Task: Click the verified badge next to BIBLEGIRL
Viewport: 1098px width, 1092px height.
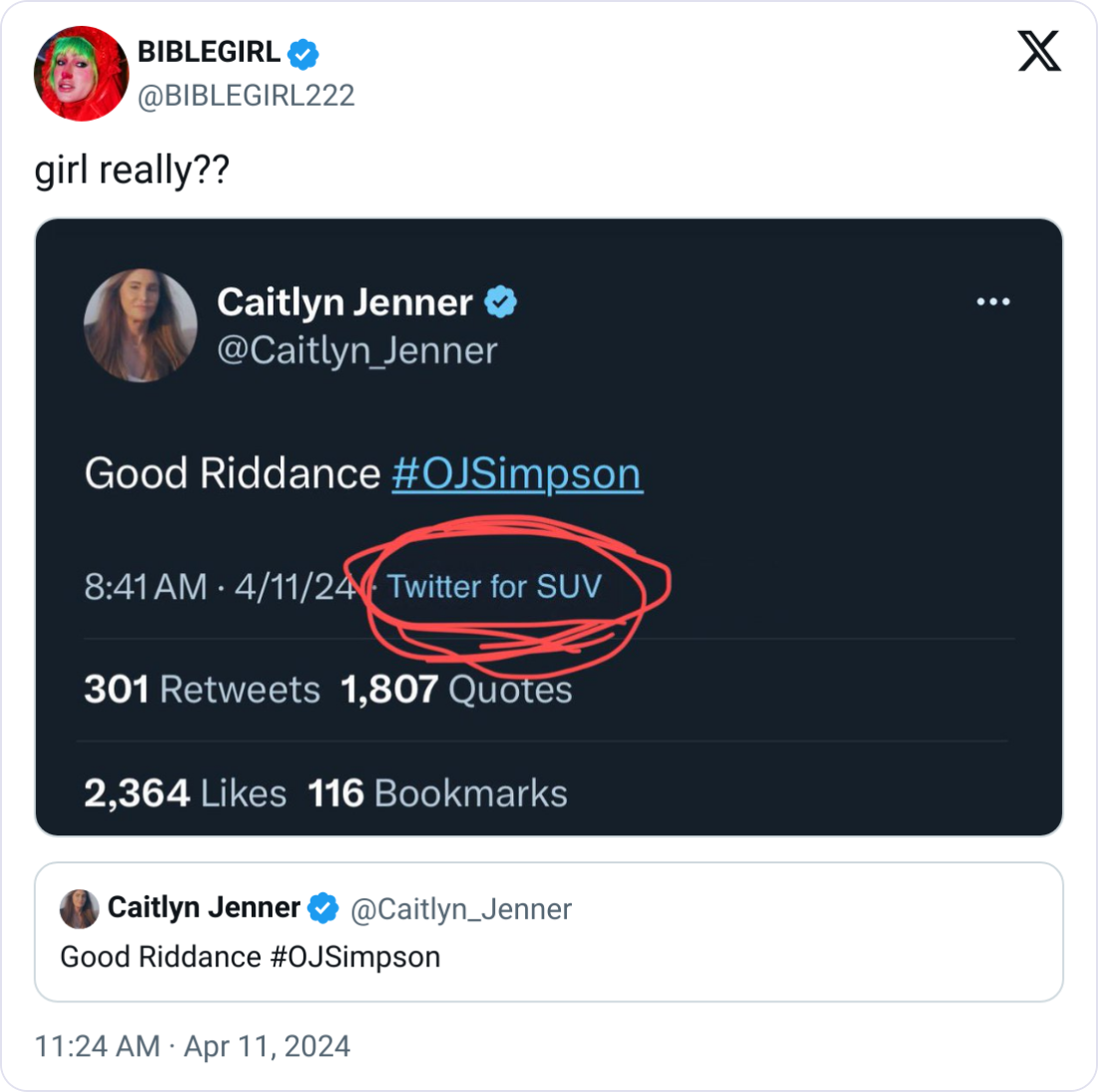Action: tap(304, 54)
